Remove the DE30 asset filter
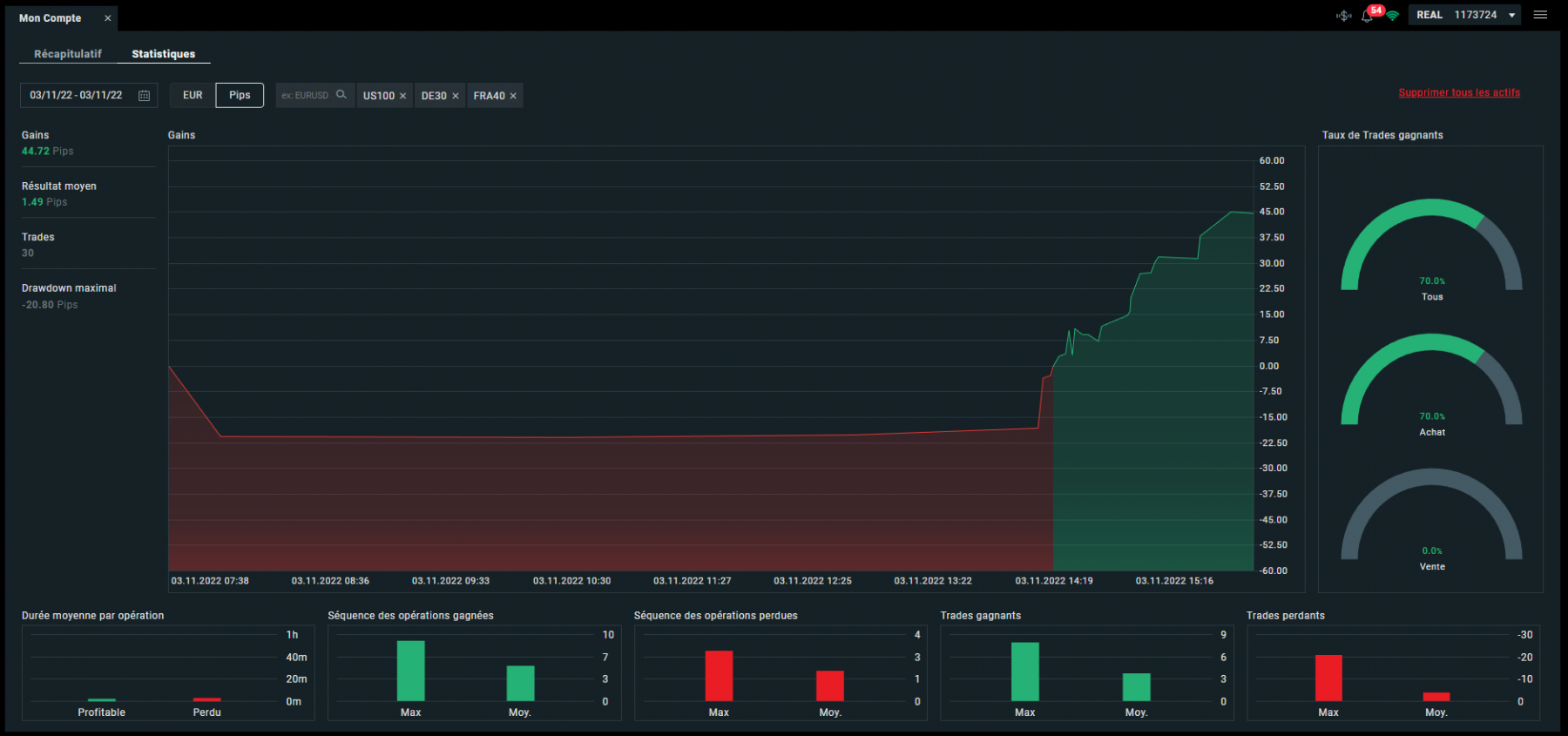This screenshot has height=736, width=1568. [x=455, y=96]
